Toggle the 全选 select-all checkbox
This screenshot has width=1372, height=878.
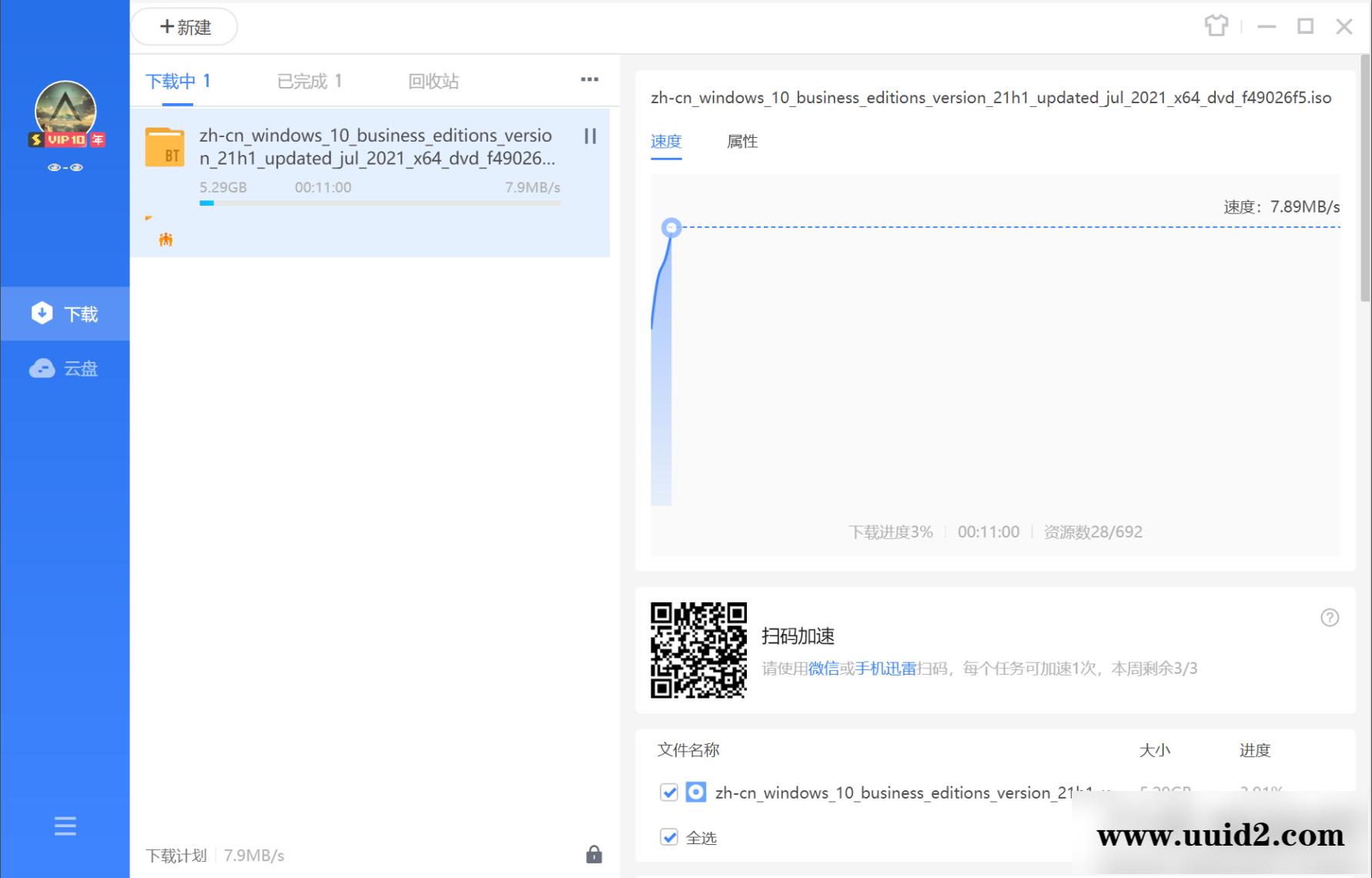[x=669, y=837]
